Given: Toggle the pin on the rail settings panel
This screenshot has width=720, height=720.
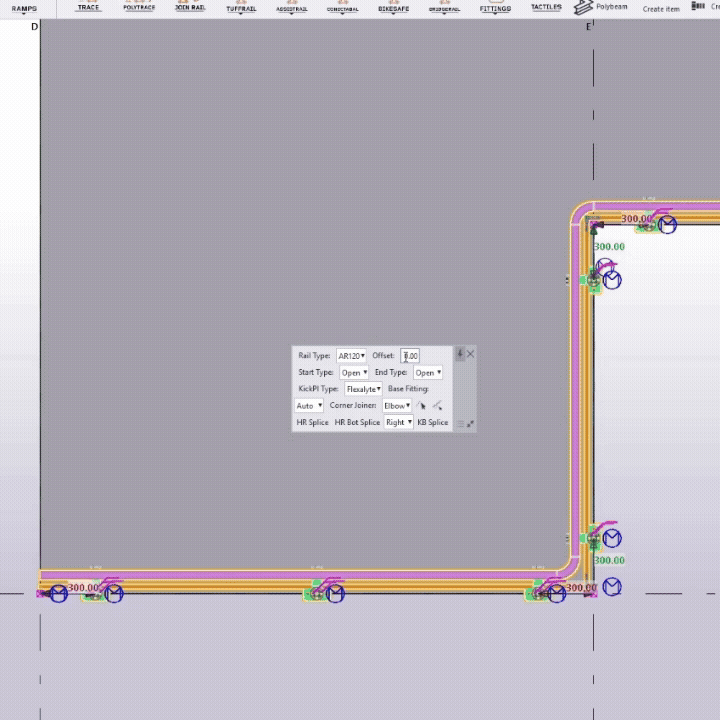Looking at the screenshot, I should pos(460,354).
